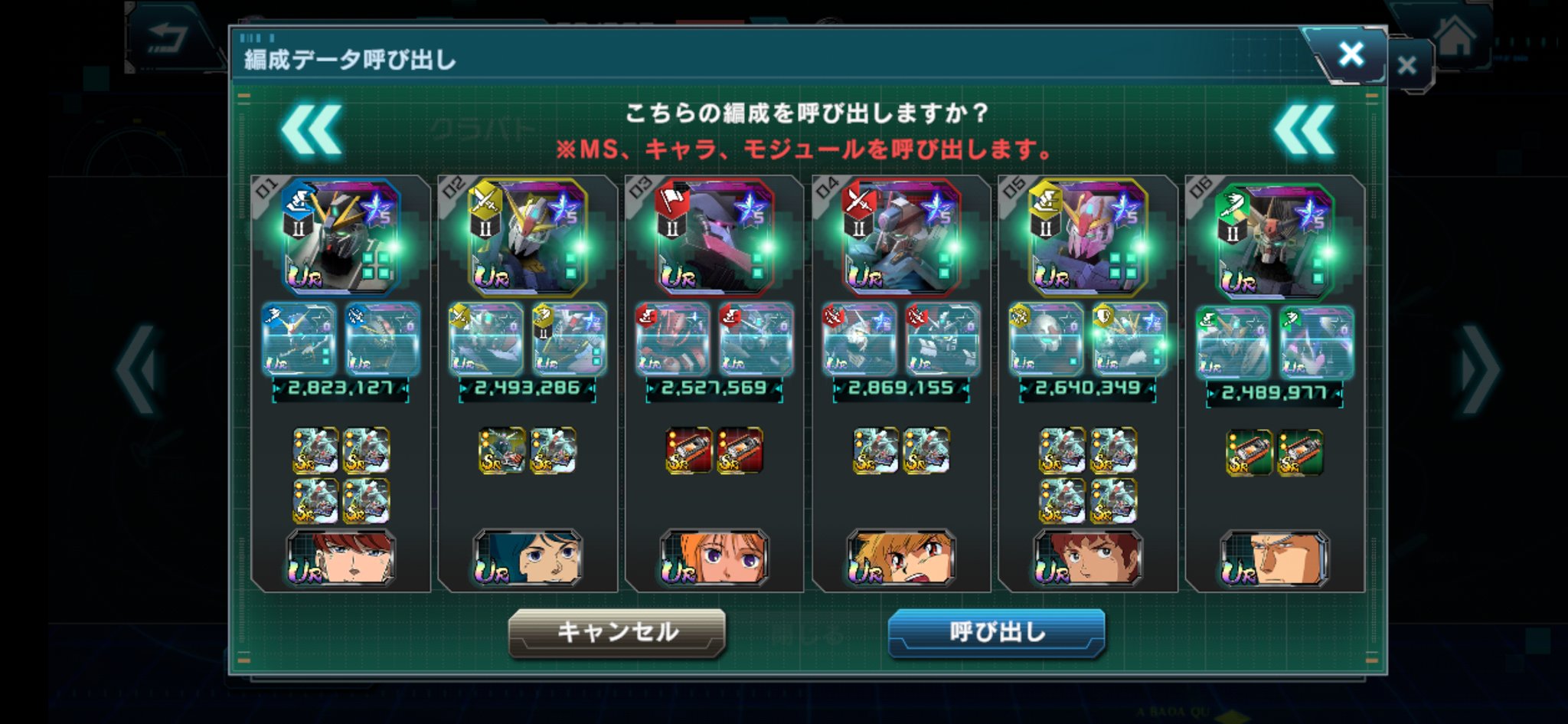Close the 編成データ呼び出し dialog
The height and width of the screenshot is (724, 1568).
[x=1351, y=54]
